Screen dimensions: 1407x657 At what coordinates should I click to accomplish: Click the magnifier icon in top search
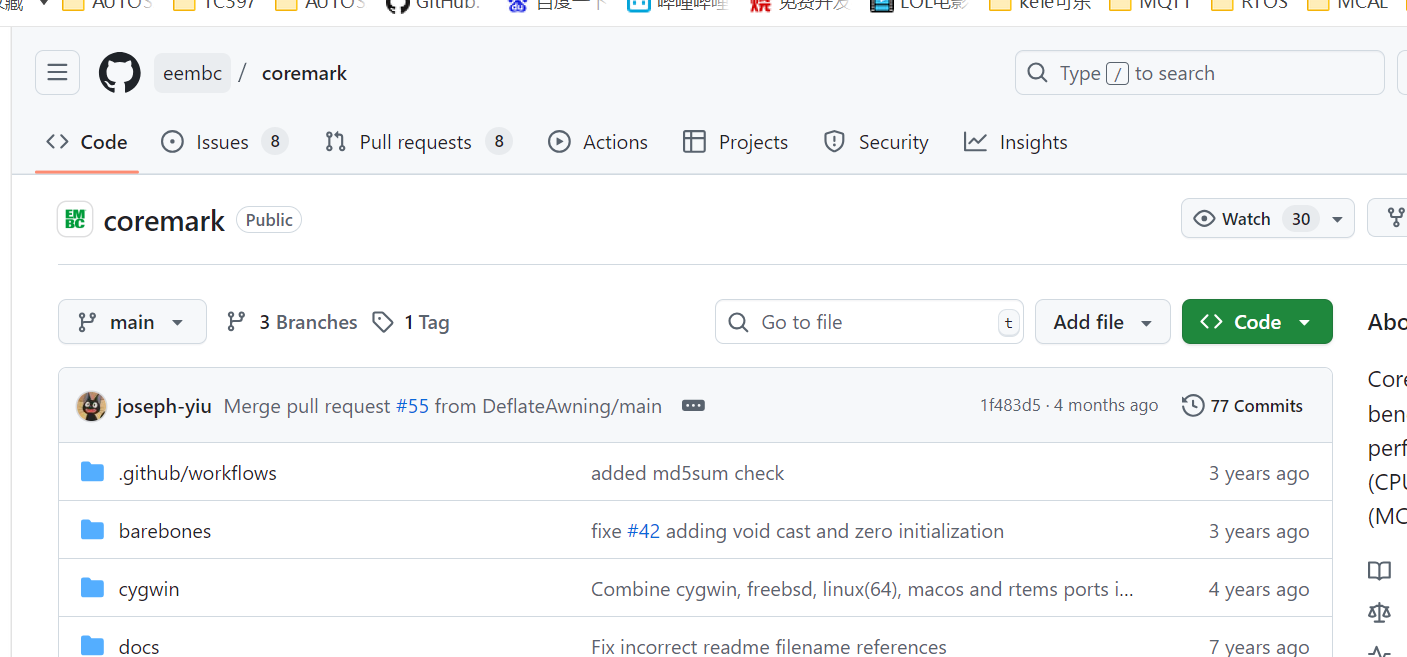[x=1038, y=73]
